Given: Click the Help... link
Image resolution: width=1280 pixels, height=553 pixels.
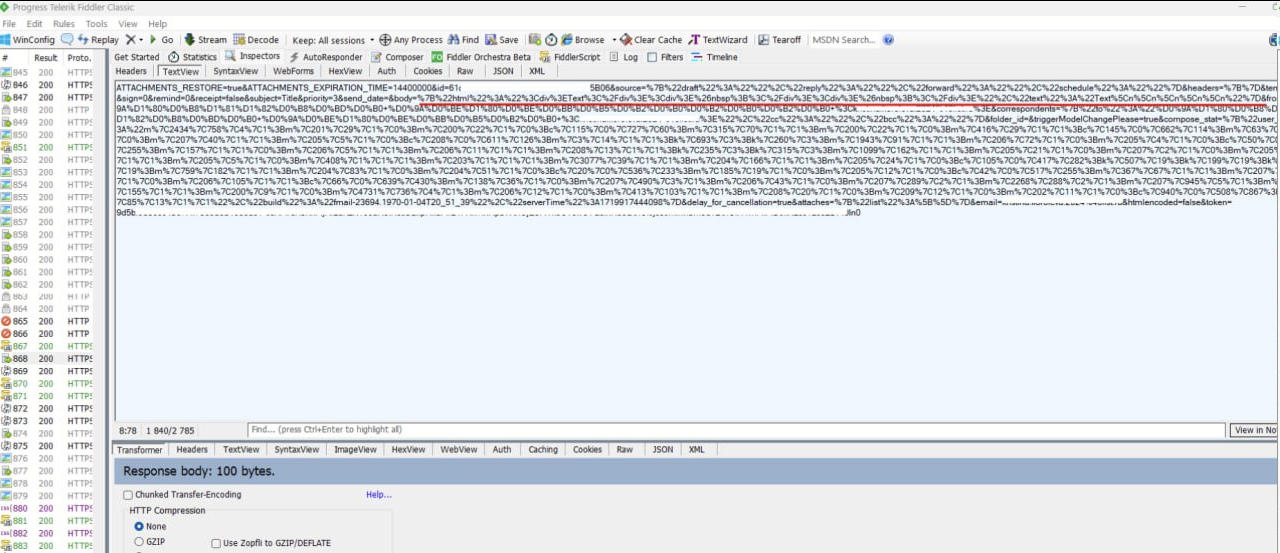Looking at the screenshot, I should click(x=378, y=494).
